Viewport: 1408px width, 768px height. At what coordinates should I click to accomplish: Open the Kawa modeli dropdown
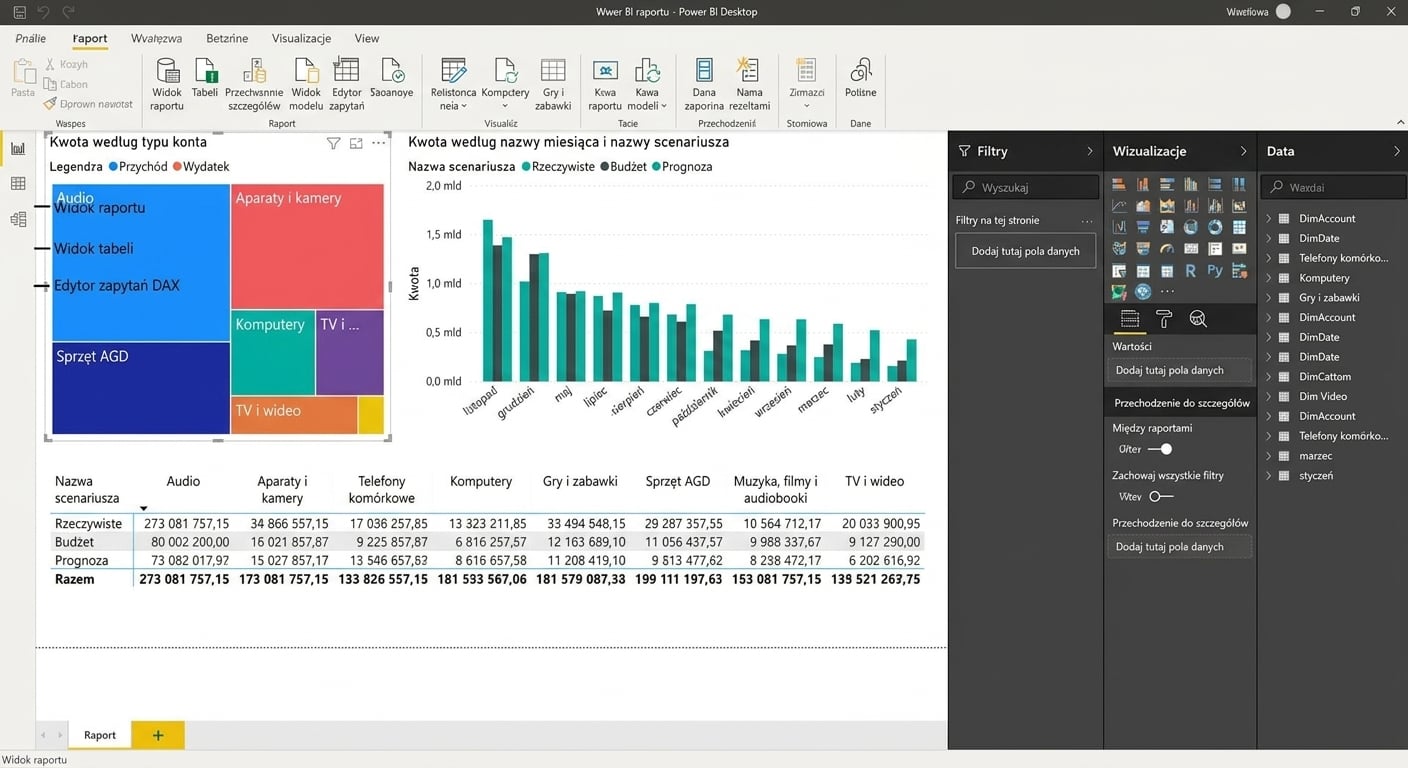pyautogui.click(x=647, y=84)
